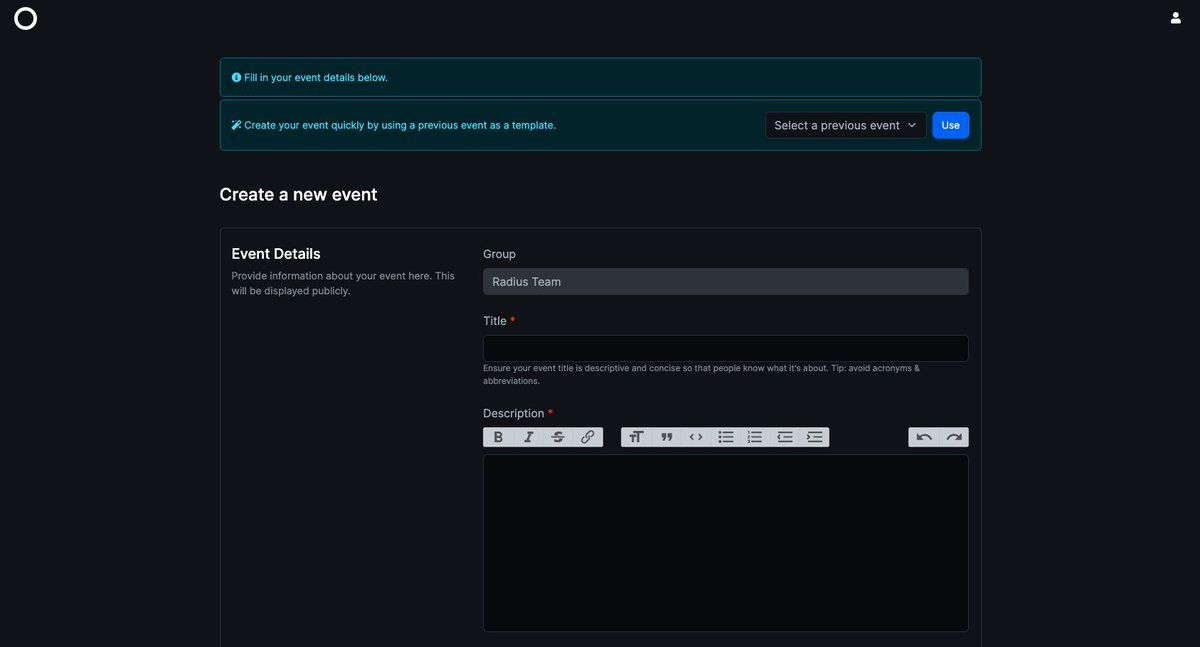Open the user profile icon
Viewport: 1200px width, 647px height.
point(1176,17)
